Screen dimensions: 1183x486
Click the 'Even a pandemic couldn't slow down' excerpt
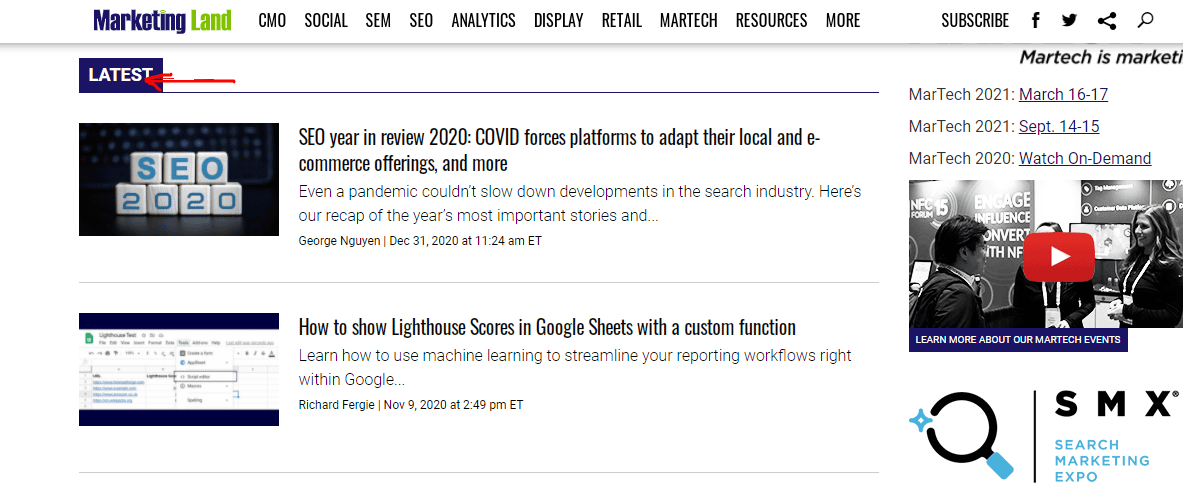[579, 204]
